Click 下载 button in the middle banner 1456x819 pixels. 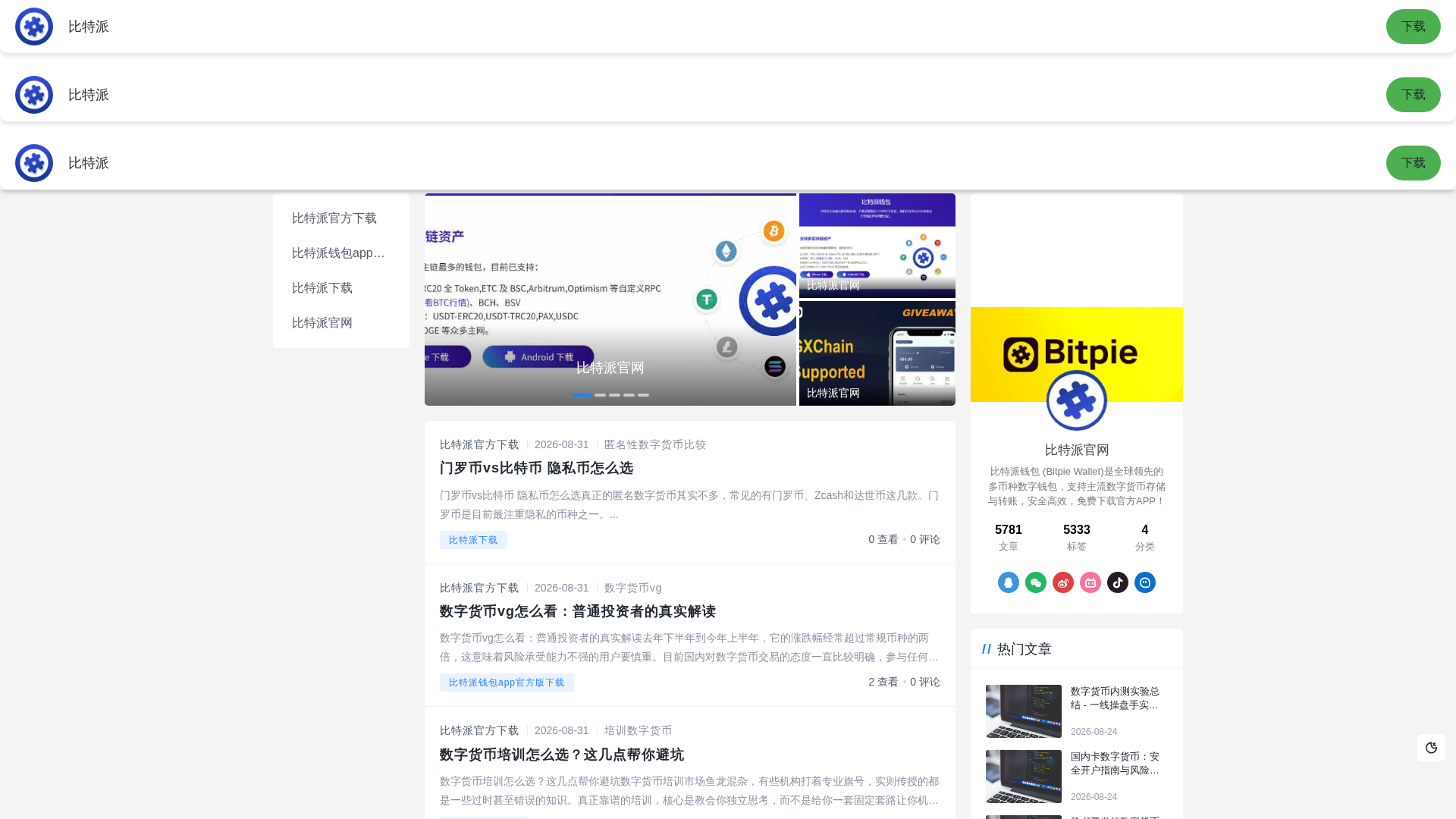(1414, 95)
